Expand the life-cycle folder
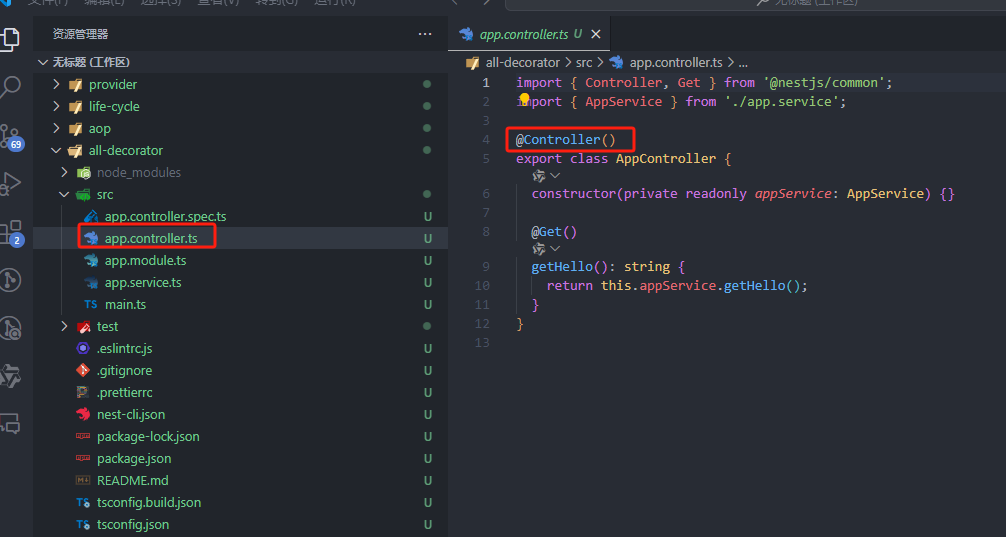The image size is (1006, 537). click(x=56, y=107)
